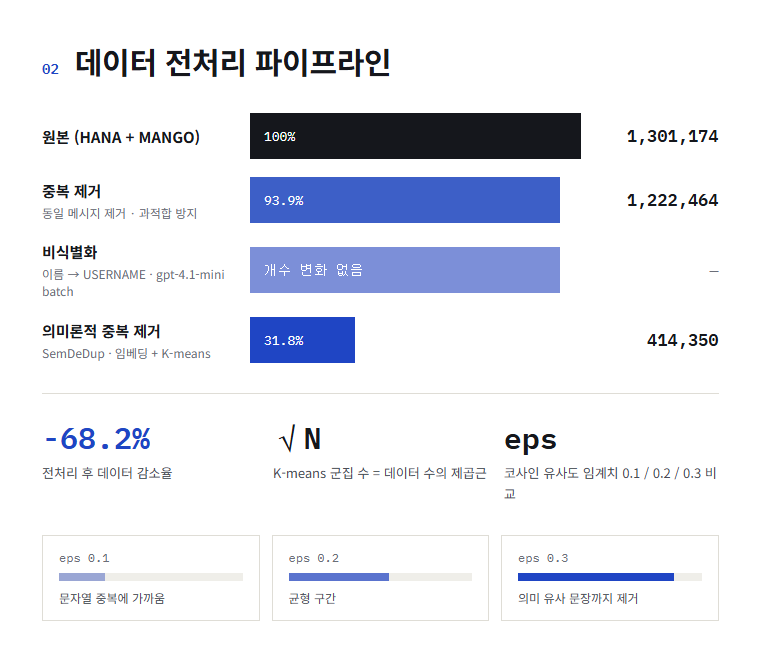Screen dimensions: 764x669
Task: Open the '의미 유사 문장까지 제거' card
Action: click(x=610, y=578)
